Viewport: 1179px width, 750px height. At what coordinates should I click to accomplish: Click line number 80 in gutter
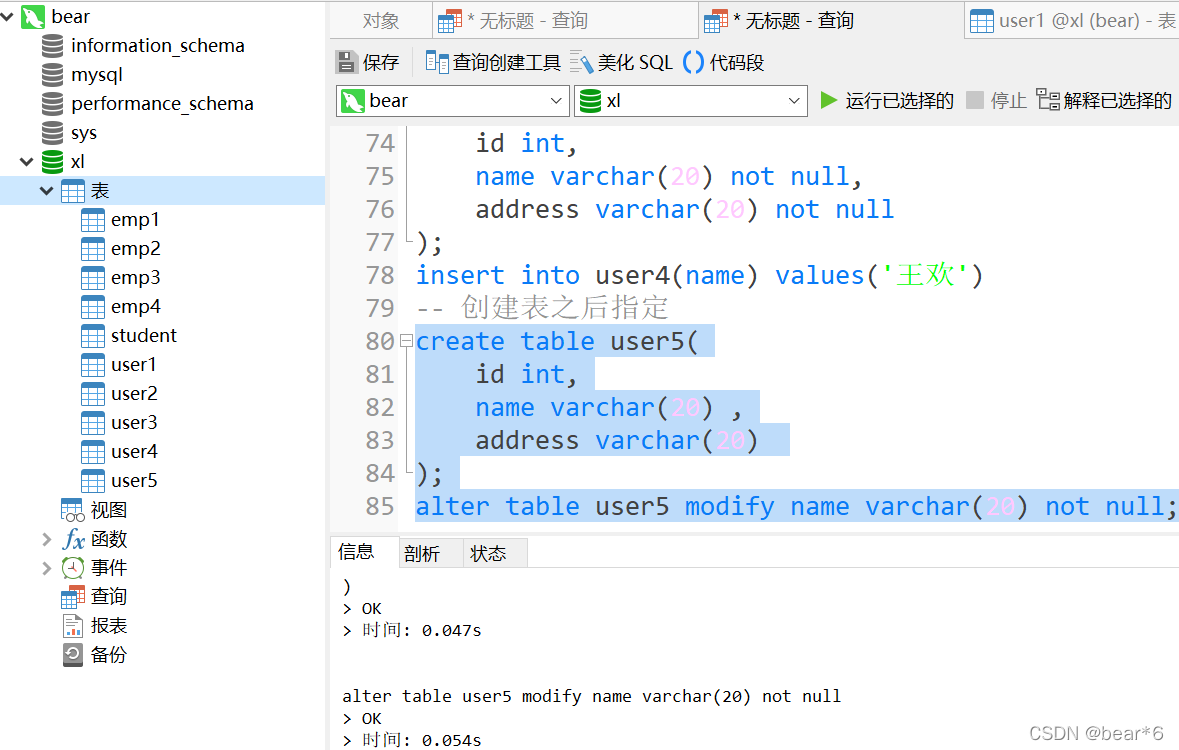pyautogui.click(x=380, y=342)
